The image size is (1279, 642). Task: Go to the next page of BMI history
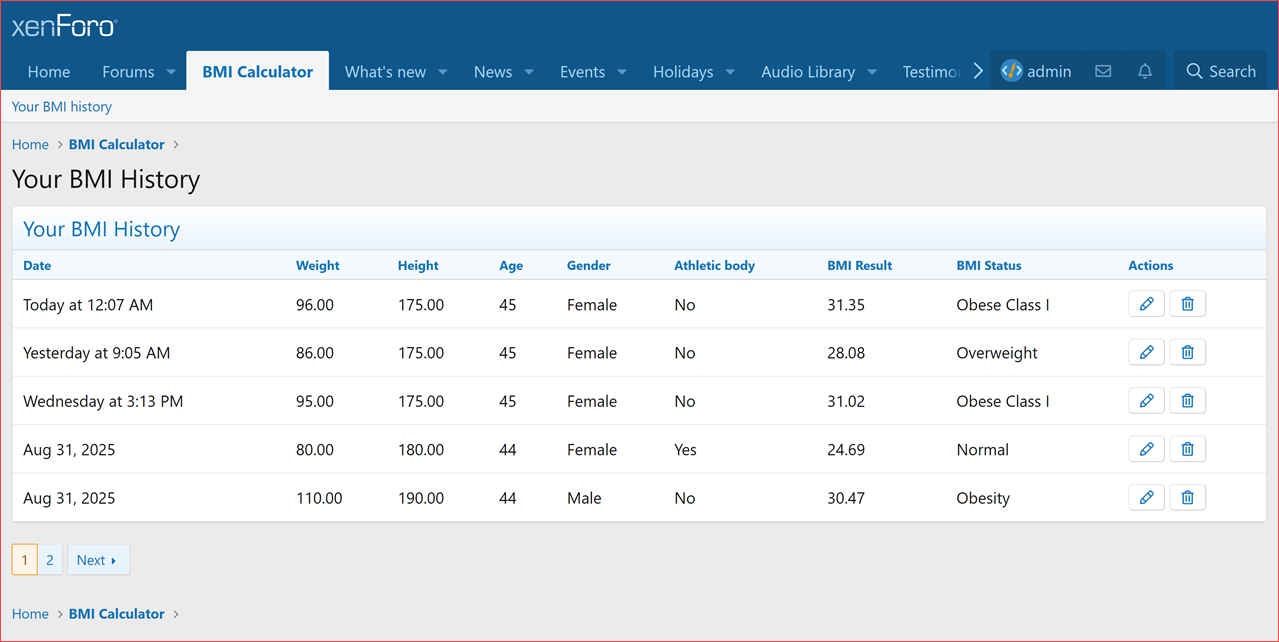(x=97, y=559)
